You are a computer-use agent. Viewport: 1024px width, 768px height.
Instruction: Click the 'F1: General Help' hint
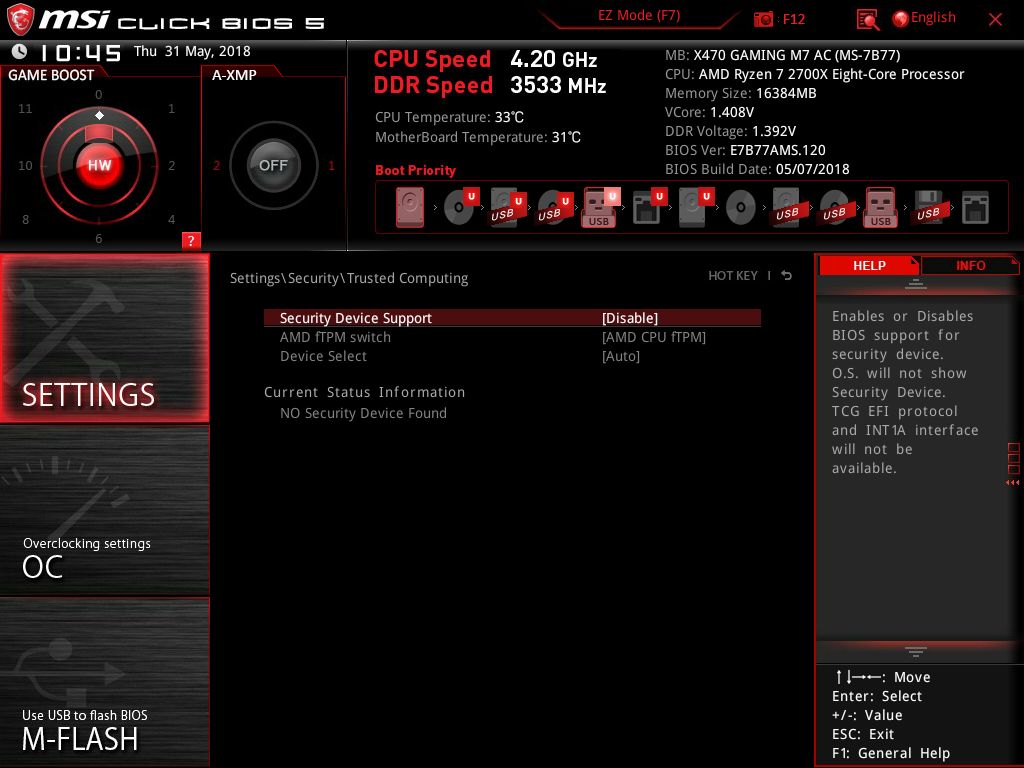click(891, 753)
